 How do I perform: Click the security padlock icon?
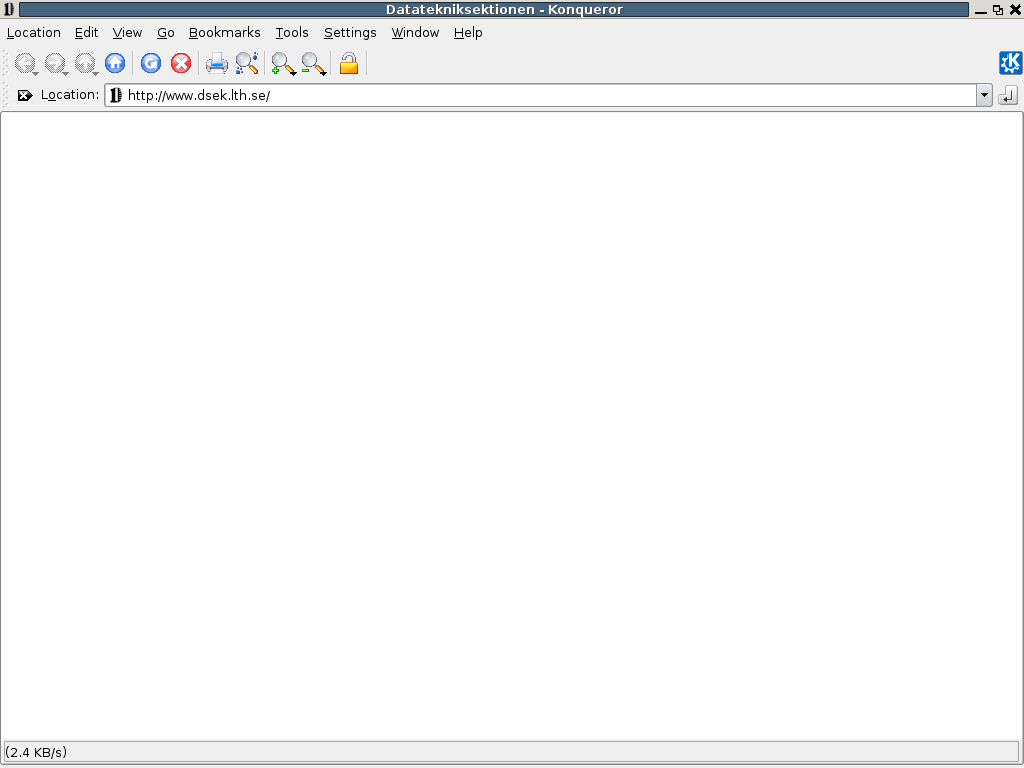pyautogui.click(x=349, y=63)
